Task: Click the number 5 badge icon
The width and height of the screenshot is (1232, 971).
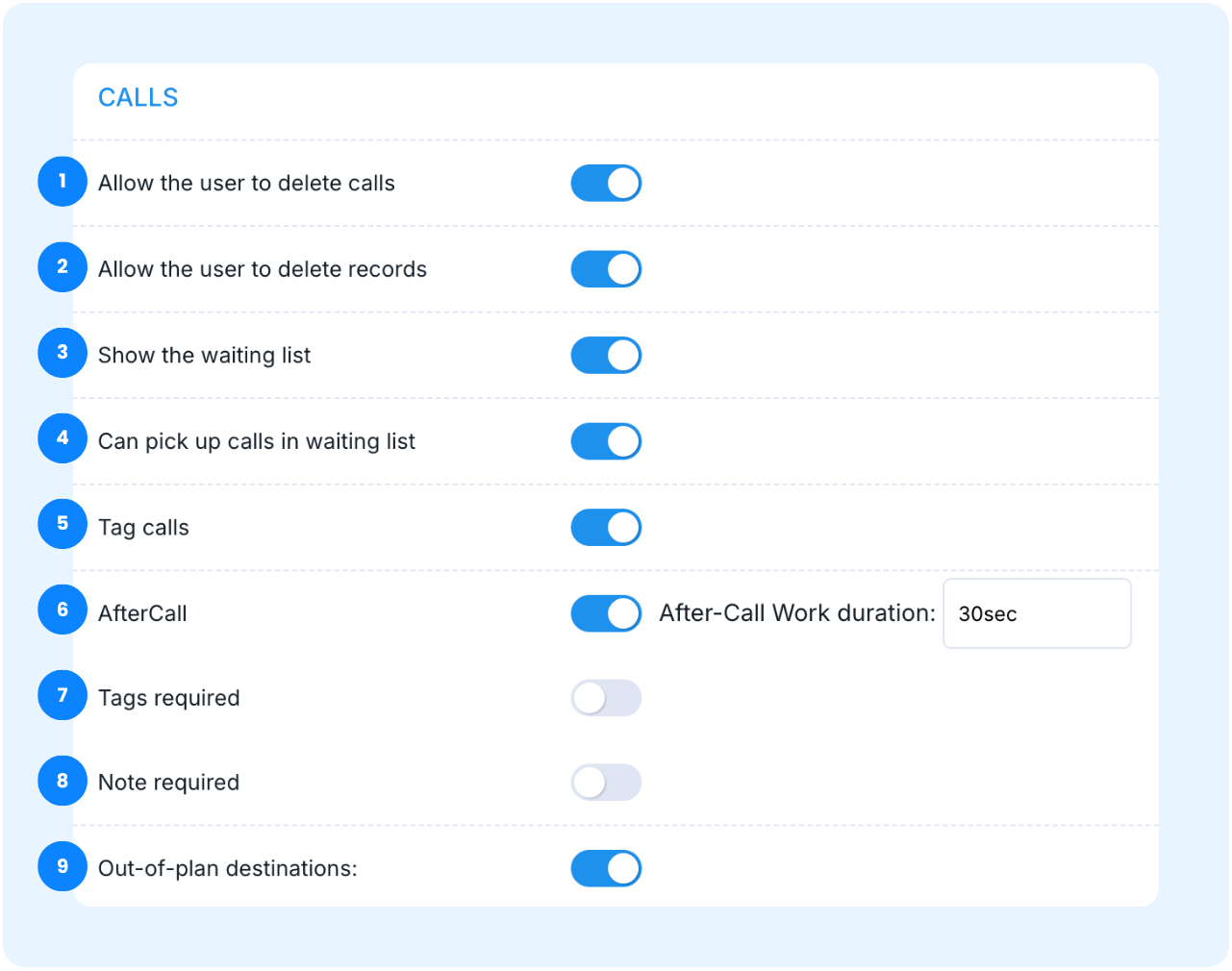Action: pos(63,524)
